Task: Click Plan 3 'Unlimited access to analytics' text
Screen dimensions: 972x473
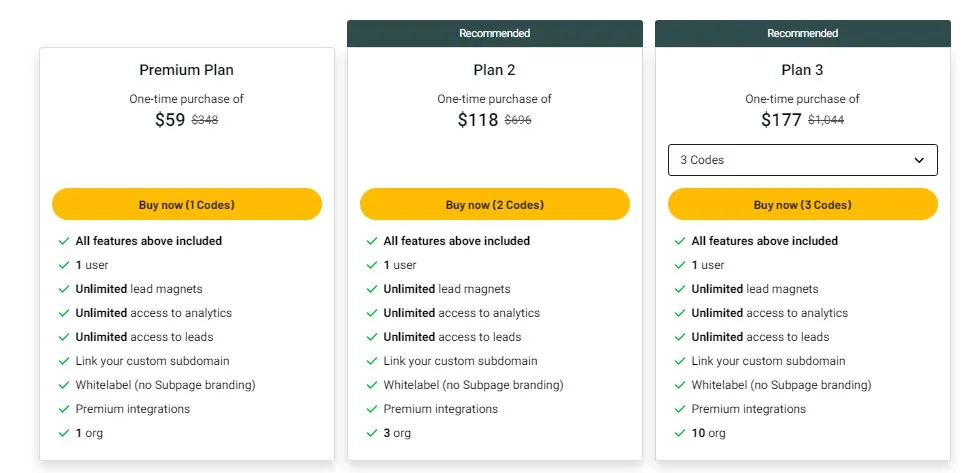Action: point(769,313)
